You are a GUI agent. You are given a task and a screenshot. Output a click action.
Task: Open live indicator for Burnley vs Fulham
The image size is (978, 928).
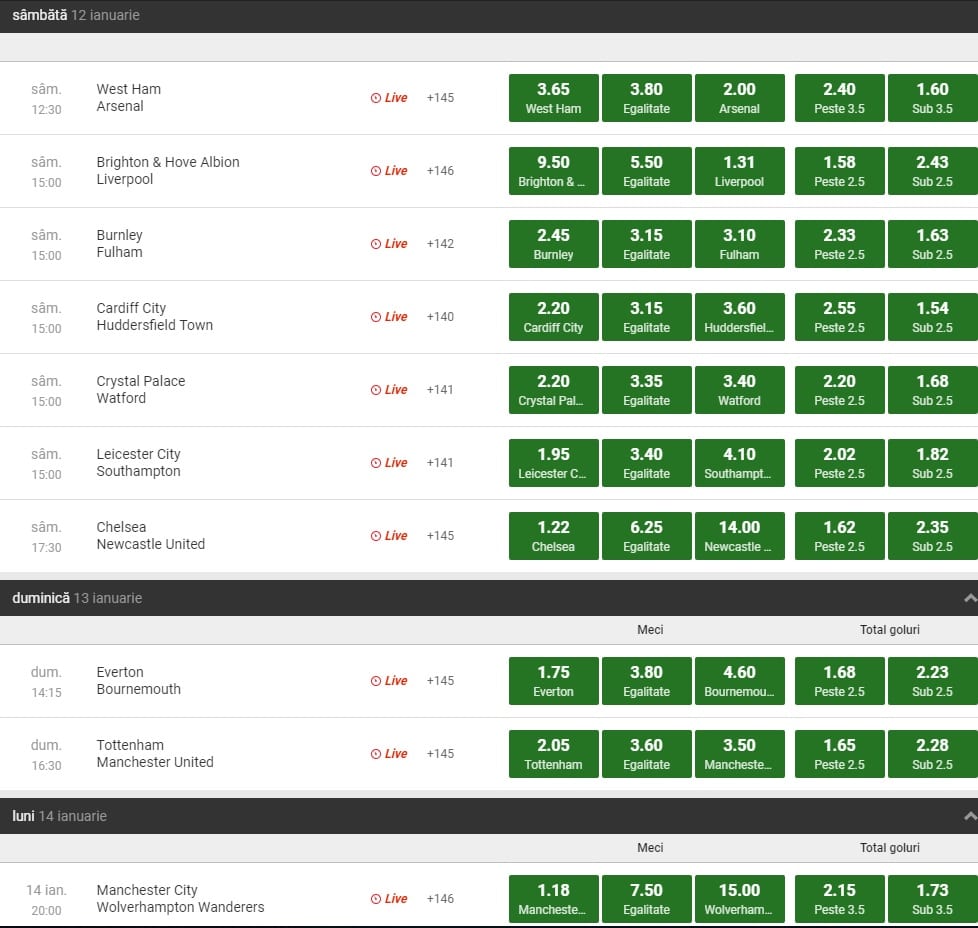click(389, 244)
